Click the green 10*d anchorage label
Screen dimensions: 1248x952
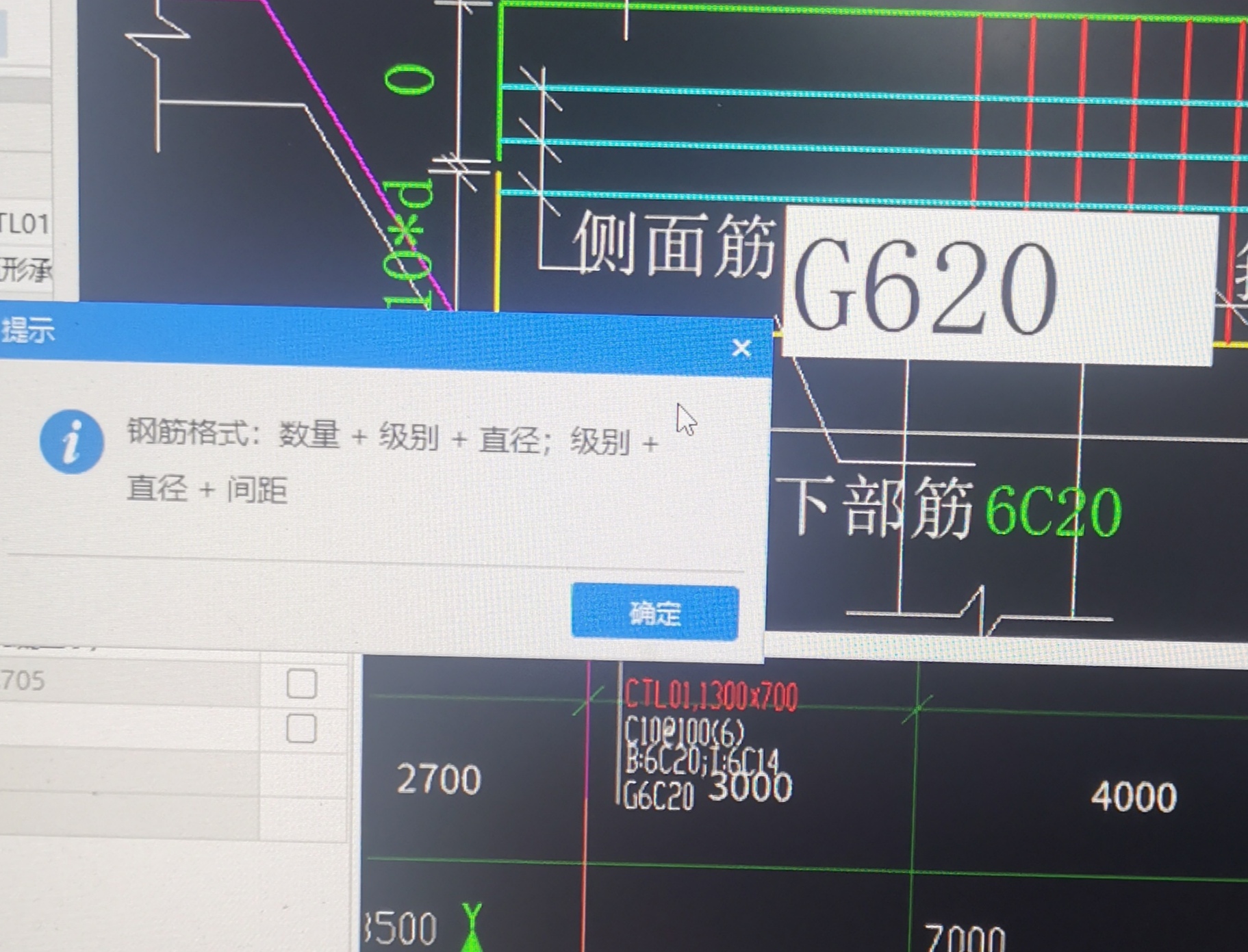409,244
